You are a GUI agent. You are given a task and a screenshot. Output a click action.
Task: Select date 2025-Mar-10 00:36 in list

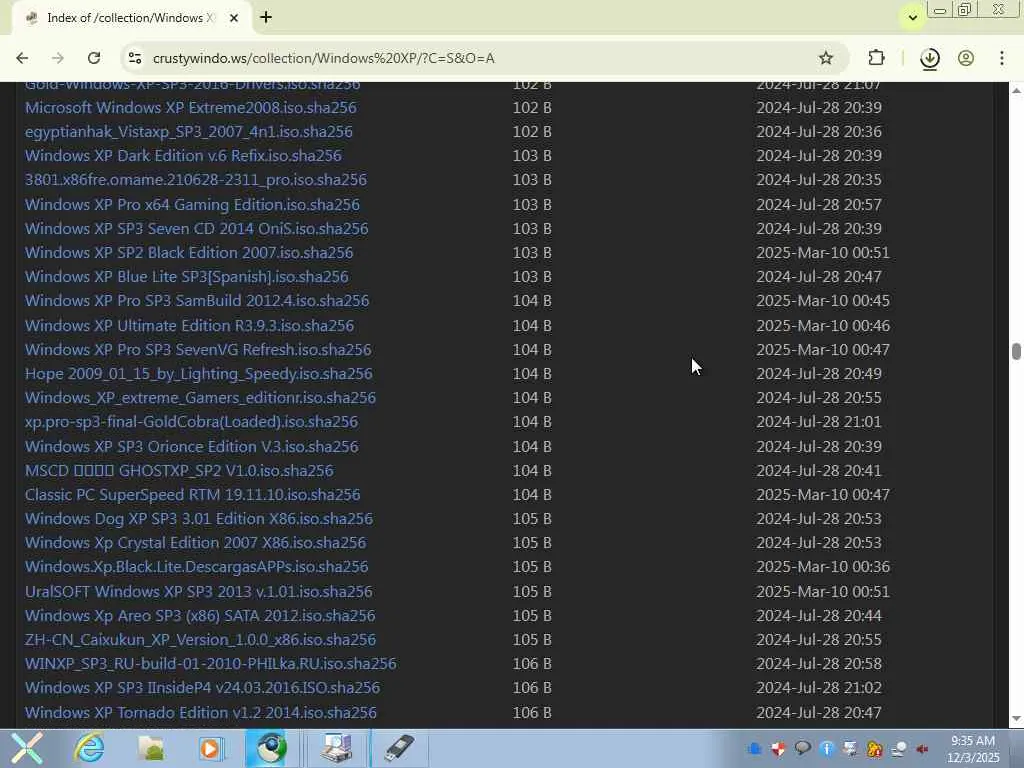(823, 567)
